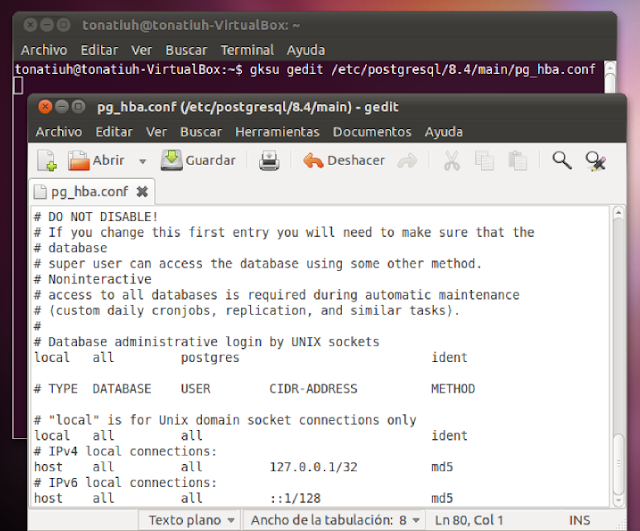Click the Abrir folder icon
This screenshot has width=640, height=531.
pos(79,160)
